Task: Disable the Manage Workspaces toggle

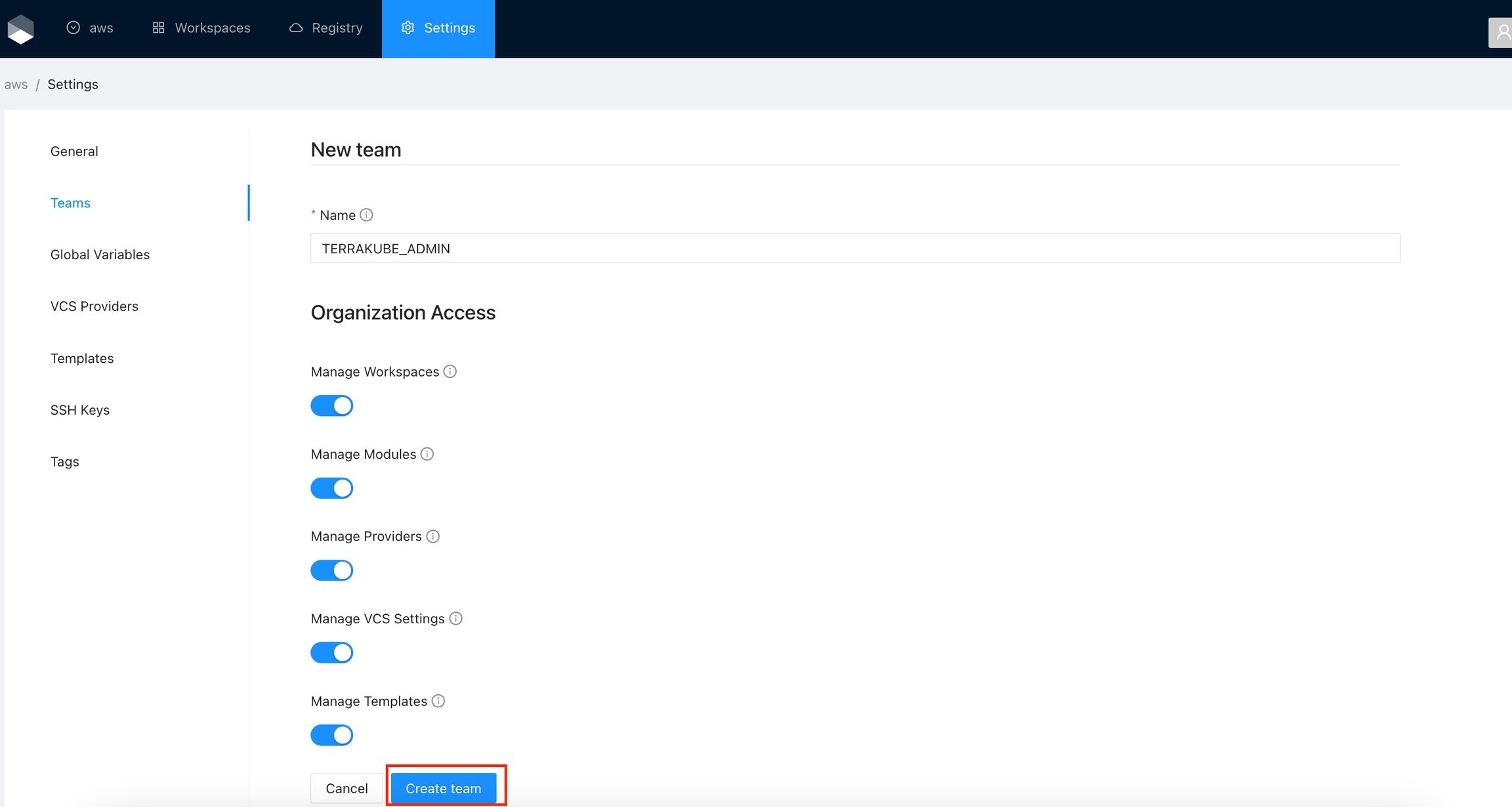Action: [331, 405]
